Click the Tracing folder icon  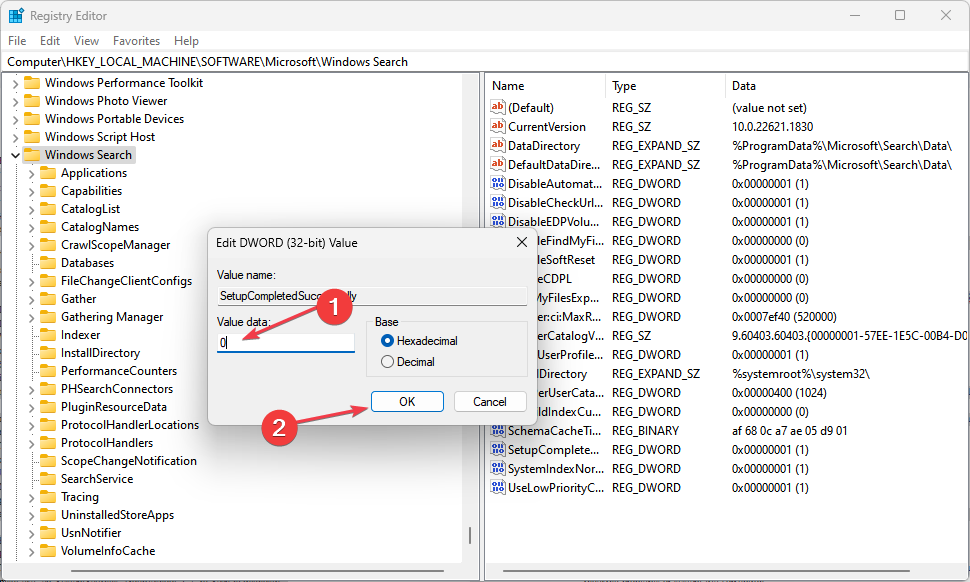(x=48, y=497)
